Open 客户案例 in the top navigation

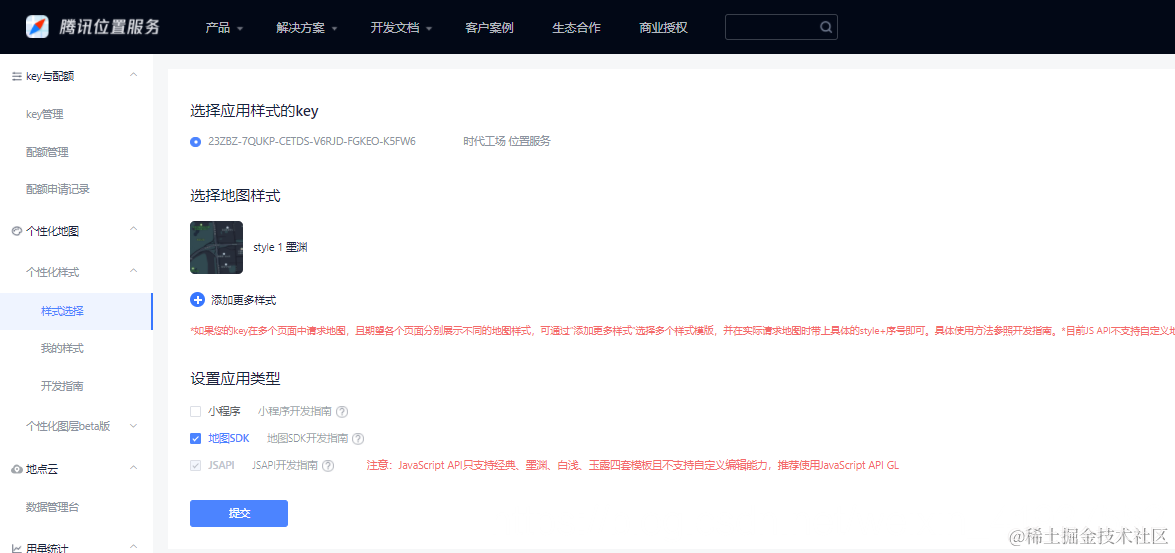489,28
